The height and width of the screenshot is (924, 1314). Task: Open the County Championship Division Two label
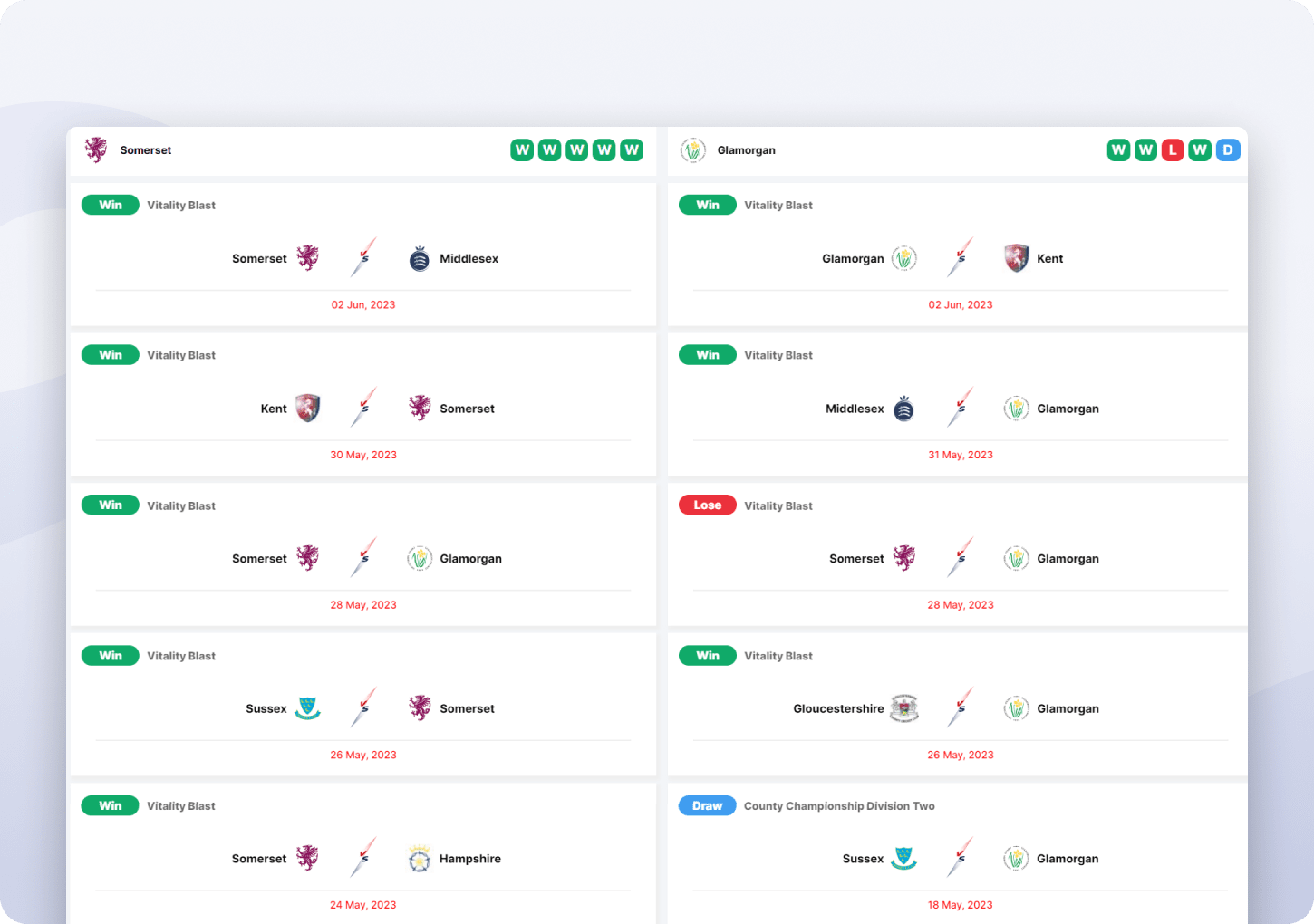coord(839,806)
